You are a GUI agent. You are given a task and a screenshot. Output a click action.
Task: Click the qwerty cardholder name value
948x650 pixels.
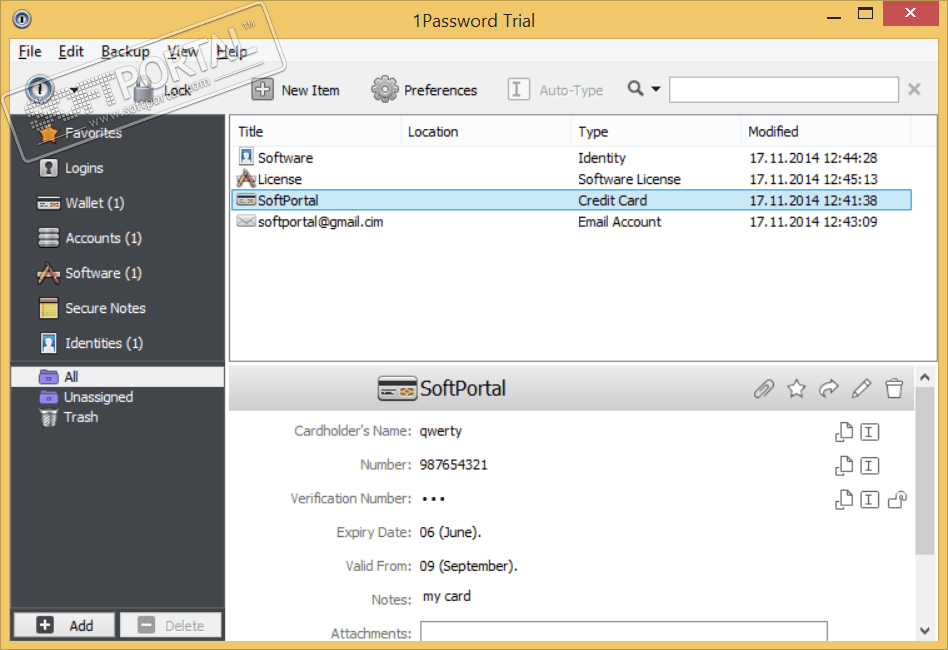point(441,431)
